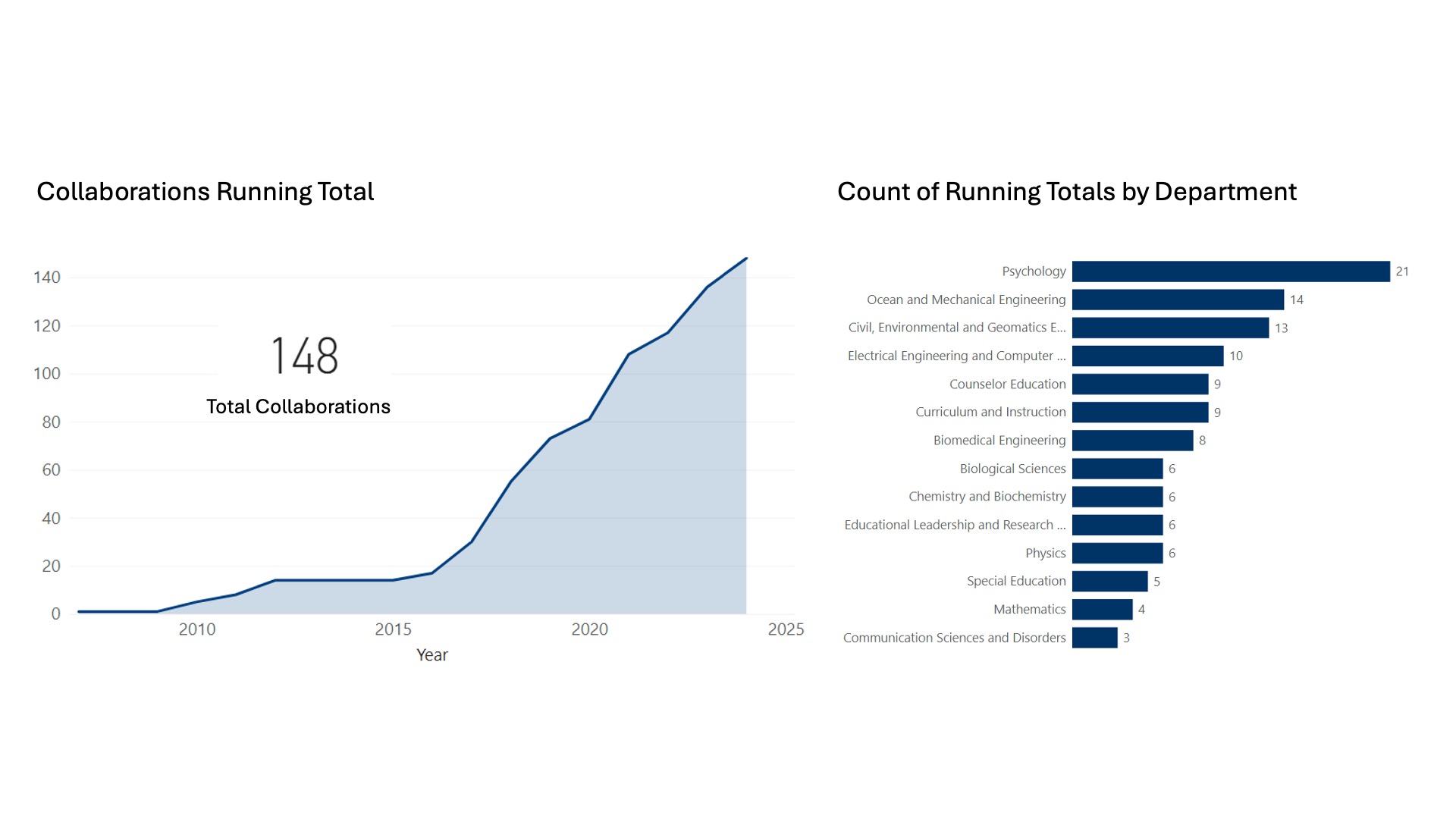The image size is (1456, 819).
Task: Select the Educational Leadership and Research bar
Action: [1117, 525]
